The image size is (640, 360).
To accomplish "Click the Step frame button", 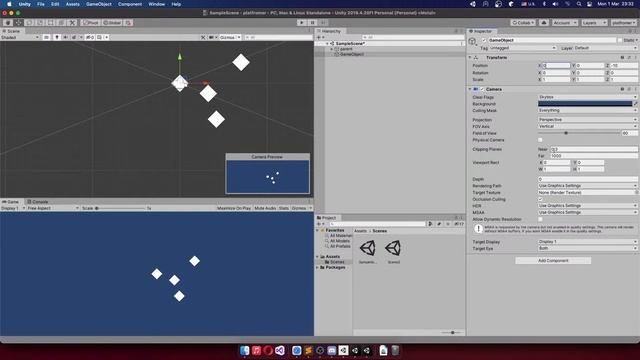I will coord(323,22).
